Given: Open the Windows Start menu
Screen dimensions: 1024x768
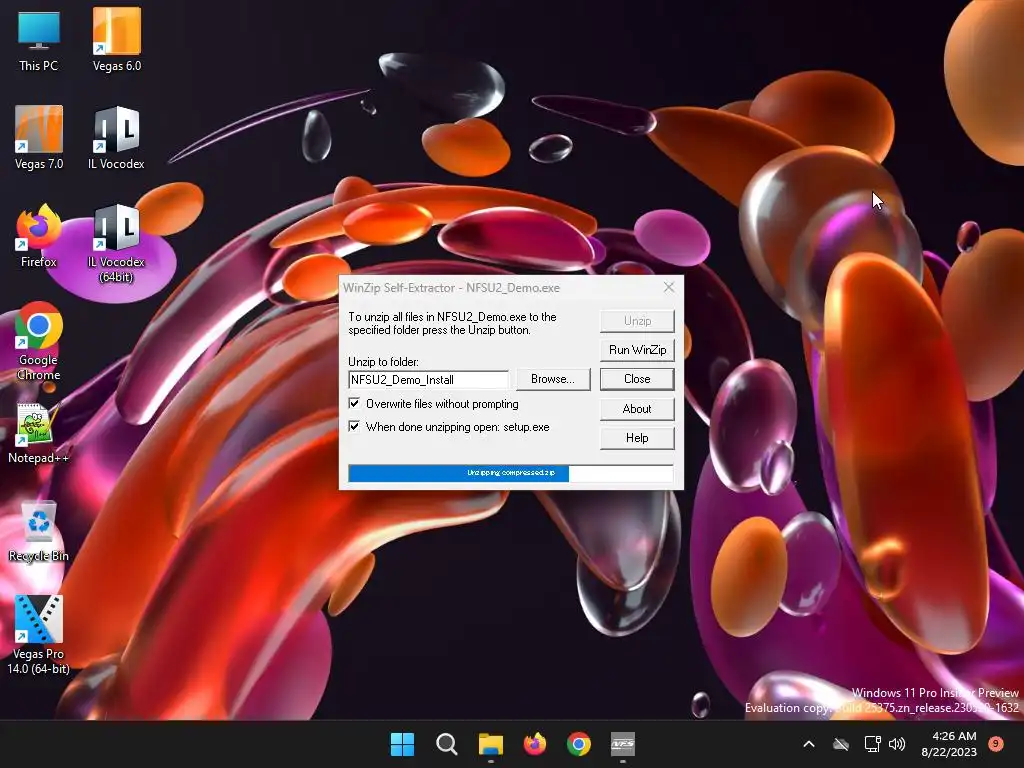Looking at the screenshot, I should click(x=402, y=744).
